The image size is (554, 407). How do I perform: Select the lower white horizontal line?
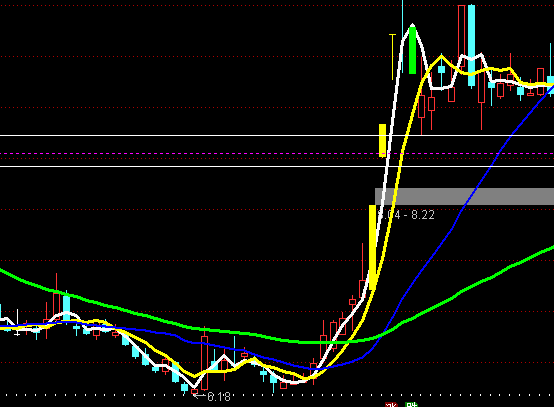pyautogui.click(x=277, y=166)
